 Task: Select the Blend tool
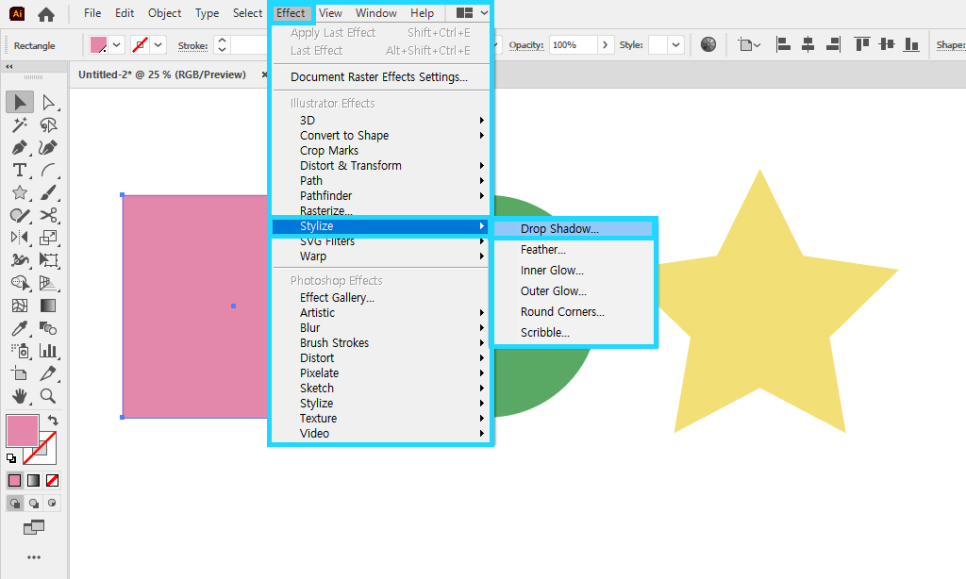tap(48, 328)
